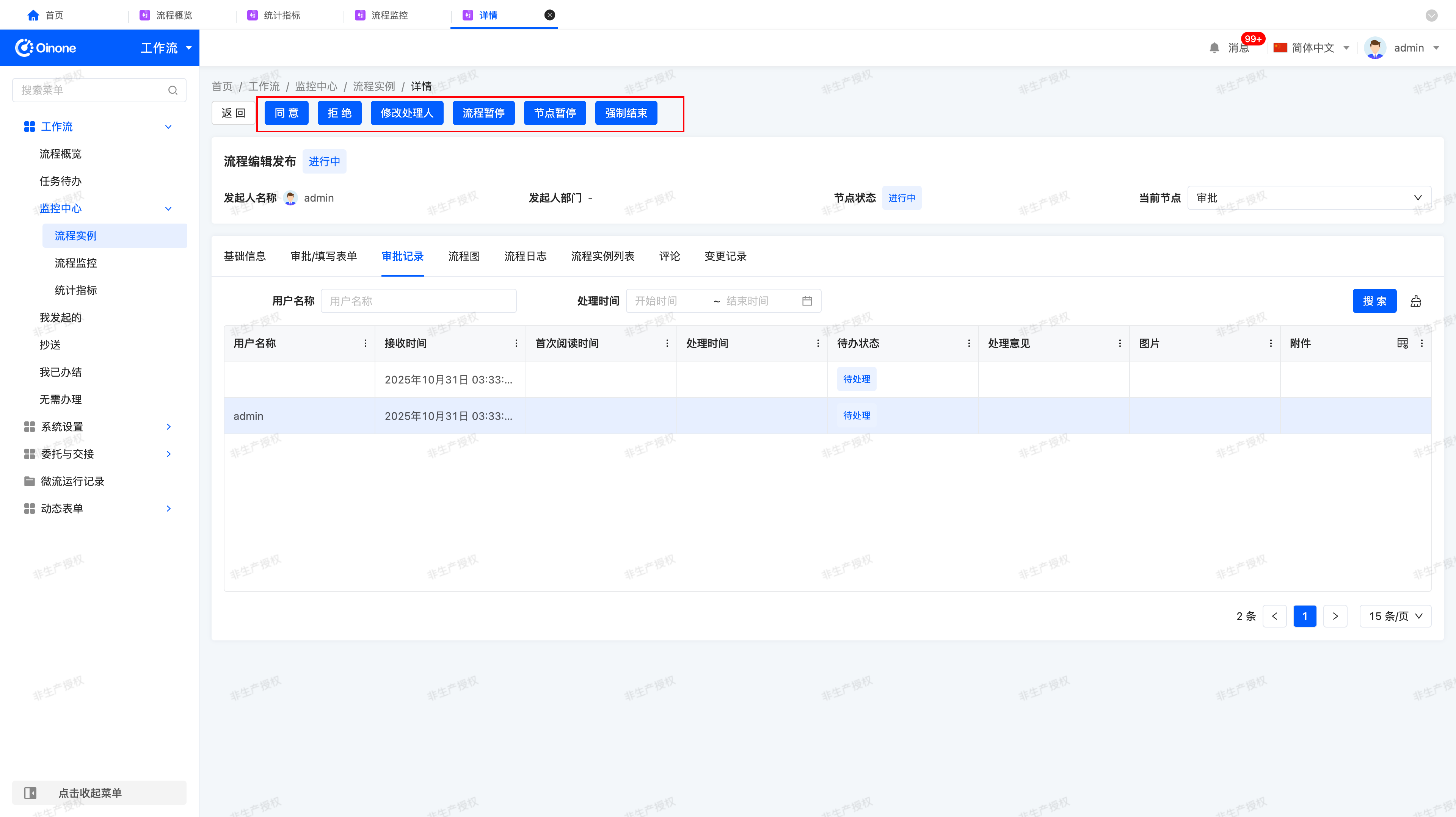Switch to the 流程图 tab
This screenshot has height=817, width=1456.
point(463,257)
